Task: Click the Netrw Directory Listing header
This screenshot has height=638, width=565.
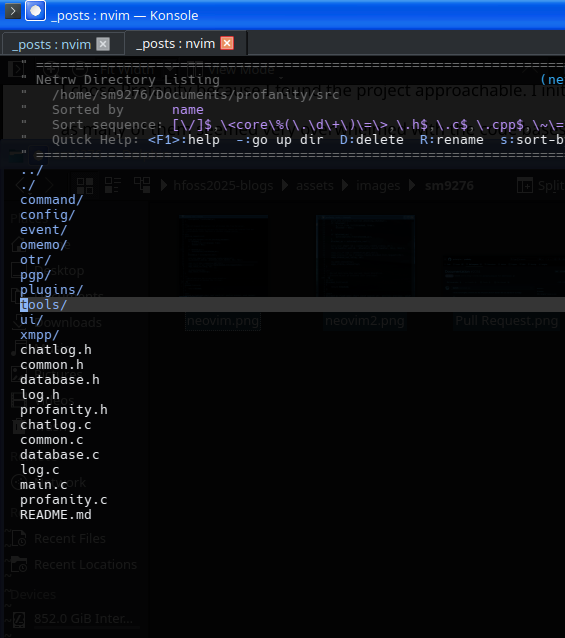Action: coord(128,80)
